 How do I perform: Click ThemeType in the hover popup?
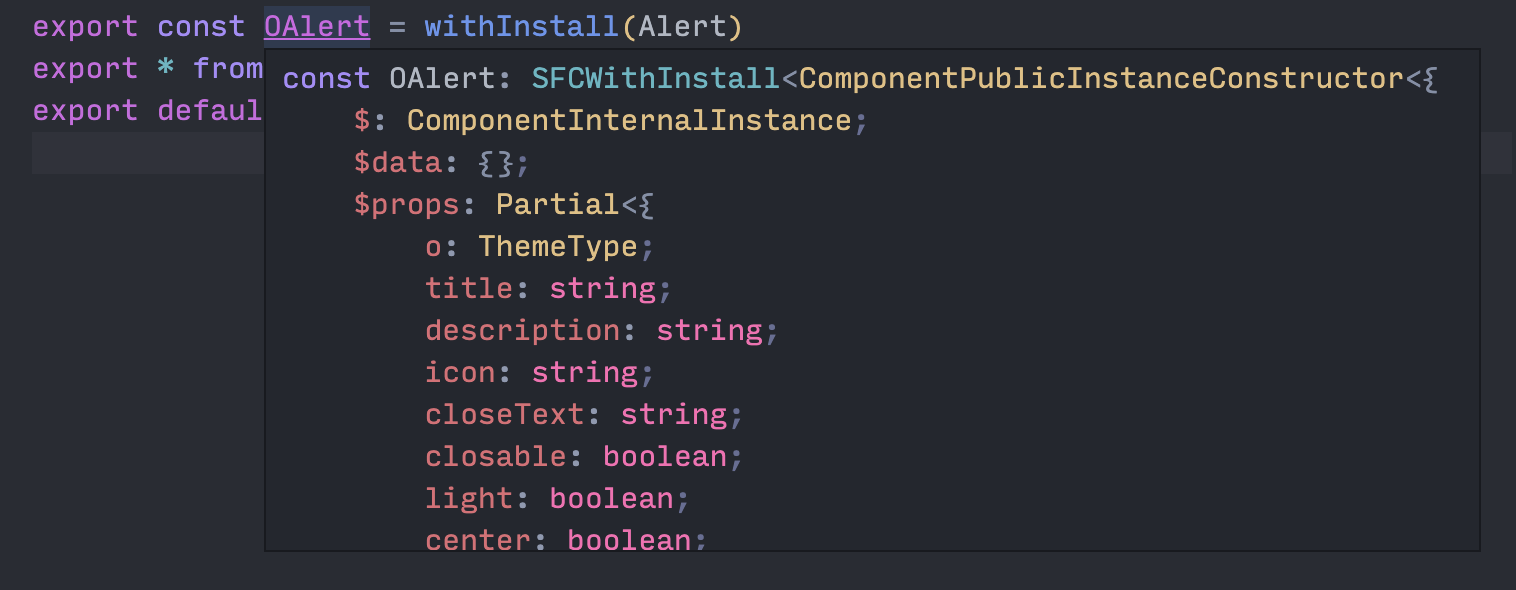(557, 246)
